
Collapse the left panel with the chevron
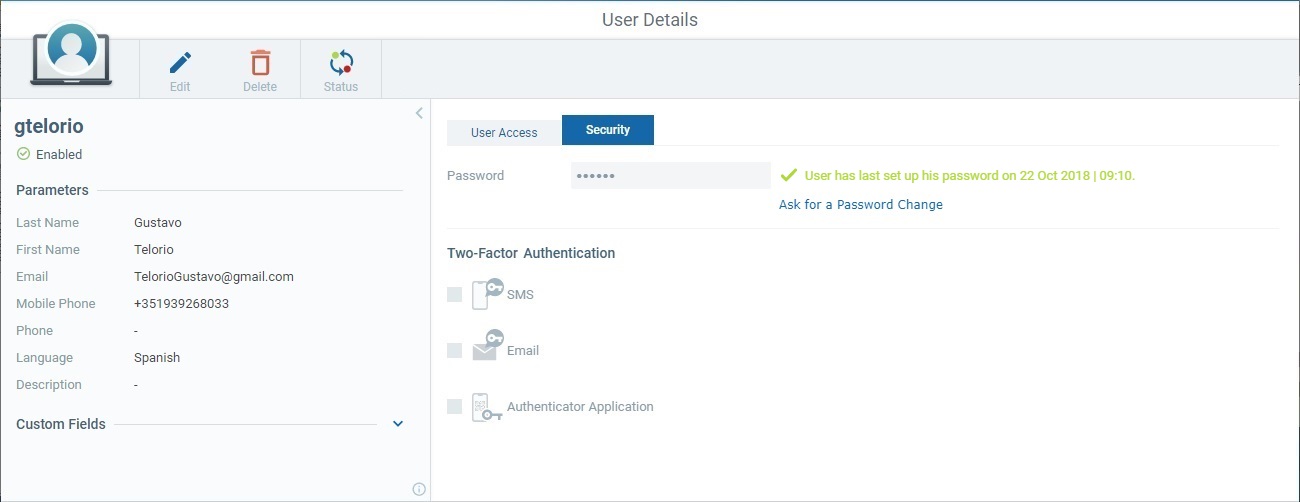coord(420,113)
